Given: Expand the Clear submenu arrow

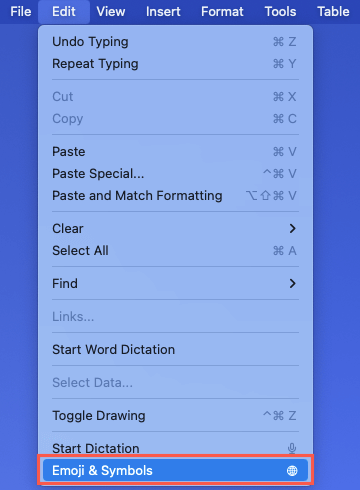Looking at the screenshot, I should (292, 229).
